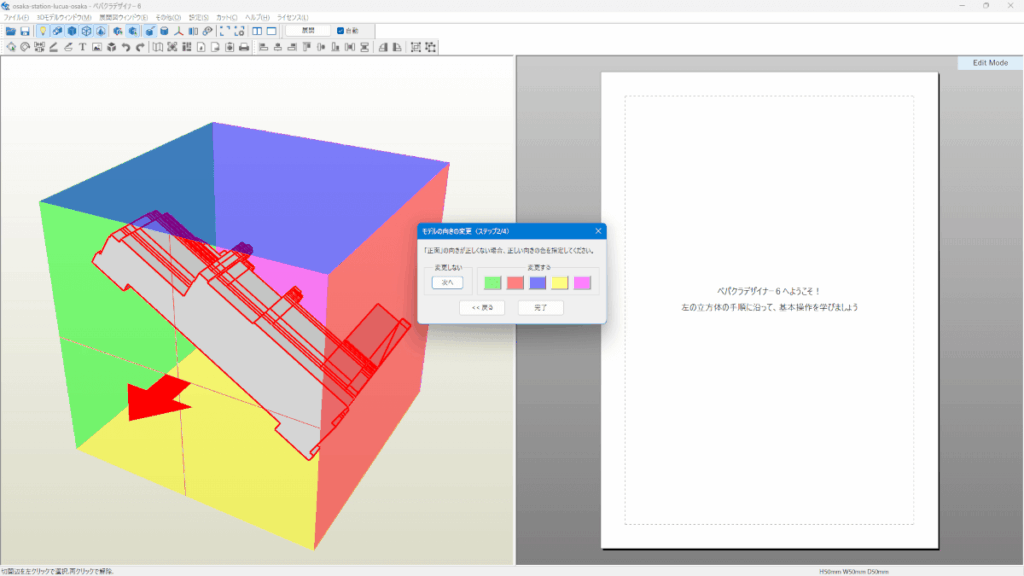Open the 設定(S) menu
This screenshot has width=1024, height=576.
199,18
